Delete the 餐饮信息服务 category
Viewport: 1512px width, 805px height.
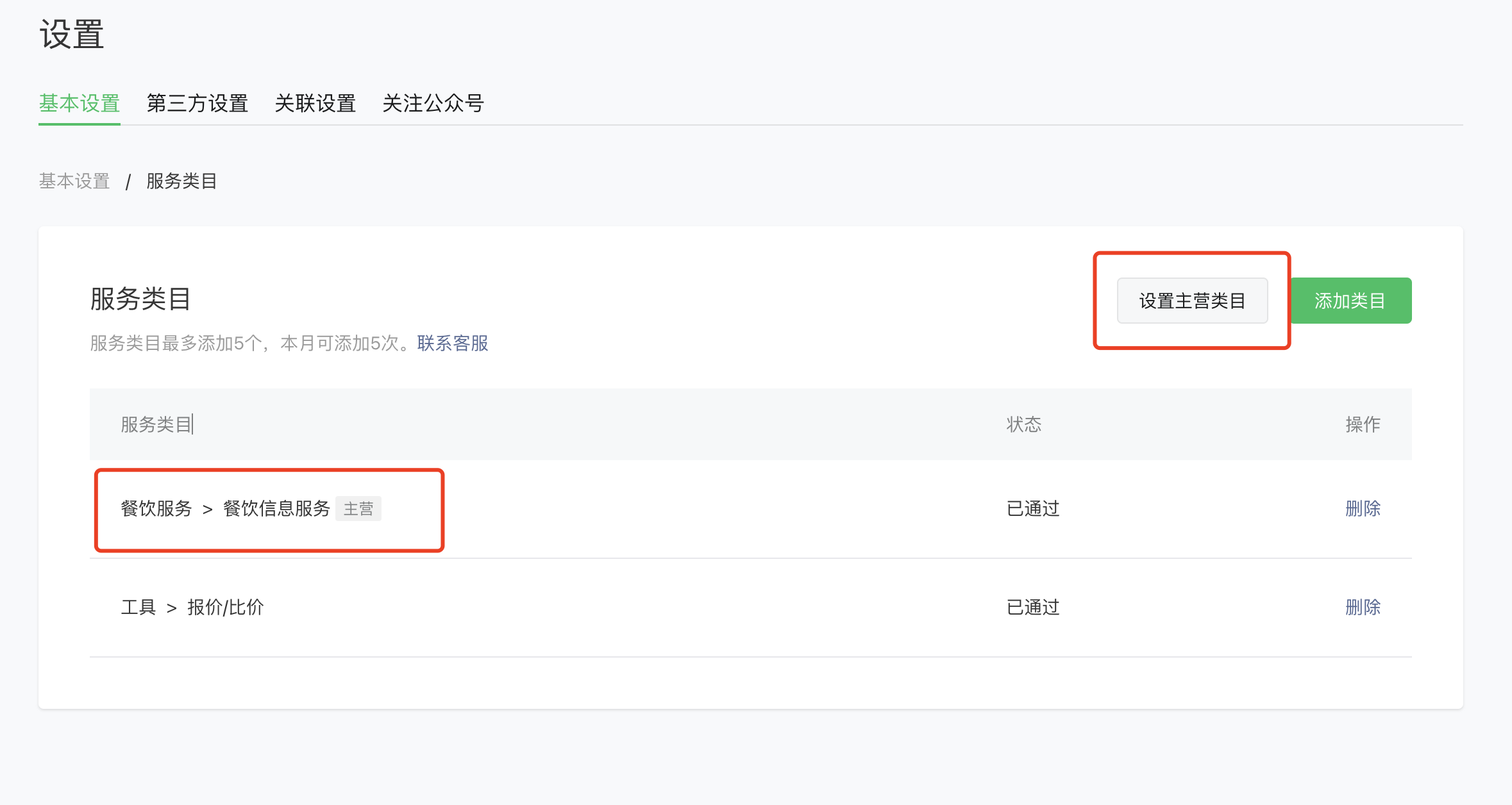[x=1363, y=509]
